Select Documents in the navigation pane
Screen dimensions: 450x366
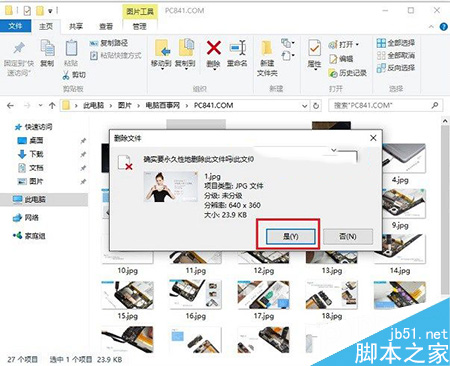point(31,168)
